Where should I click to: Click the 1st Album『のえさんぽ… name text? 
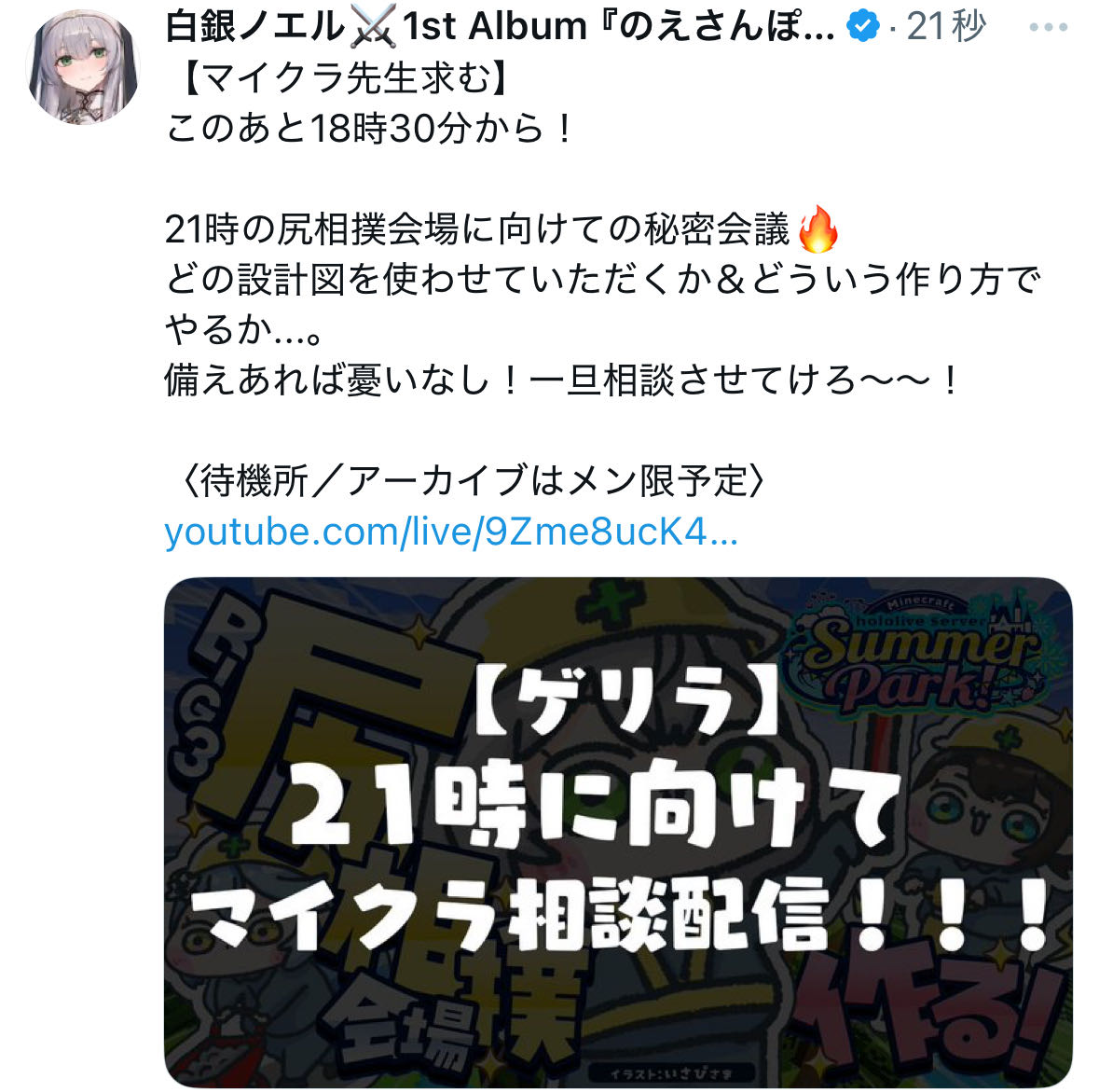pos(619,27)
